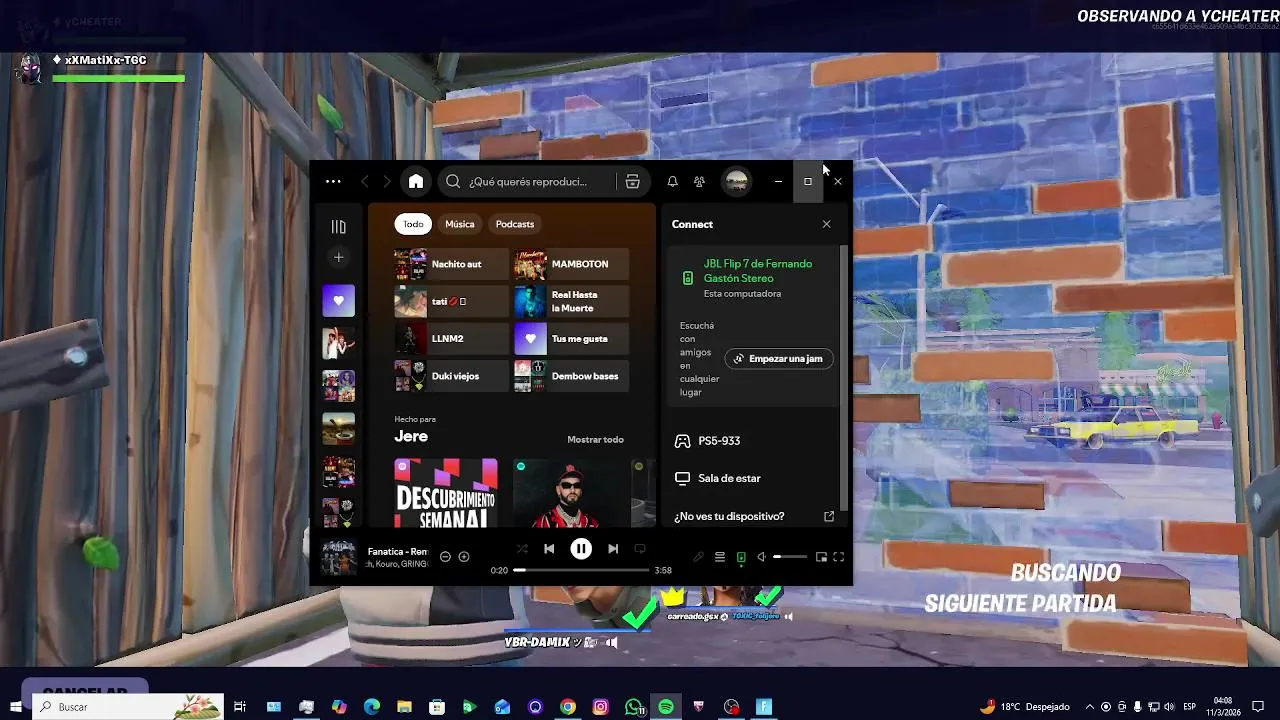1280x720 pixels.
Task: Open Real Hasta la Muerte tile
Action: [x=571, y=301]
